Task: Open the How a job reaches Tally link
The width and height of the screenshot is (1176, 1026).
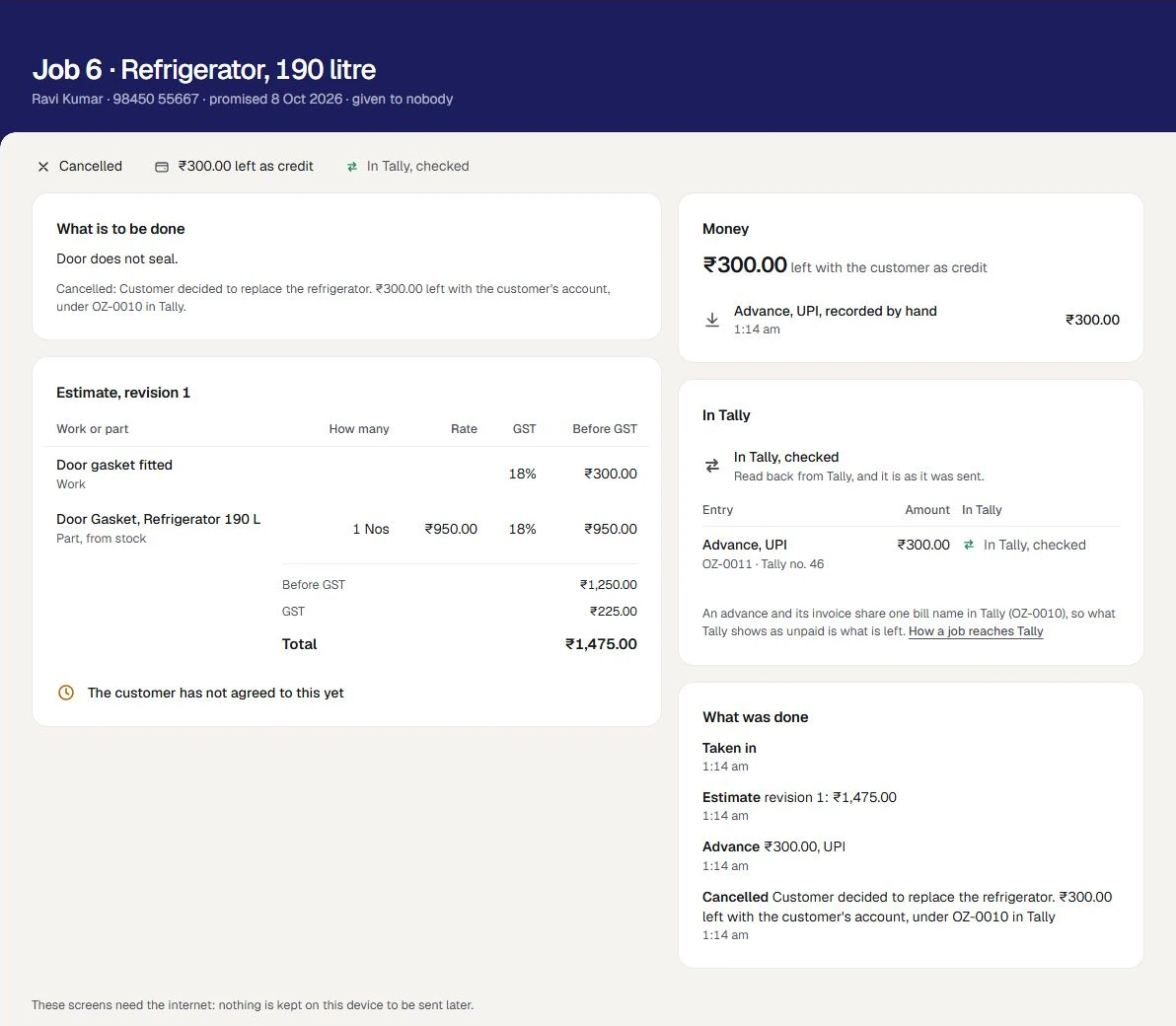Action: pos(976,631)
